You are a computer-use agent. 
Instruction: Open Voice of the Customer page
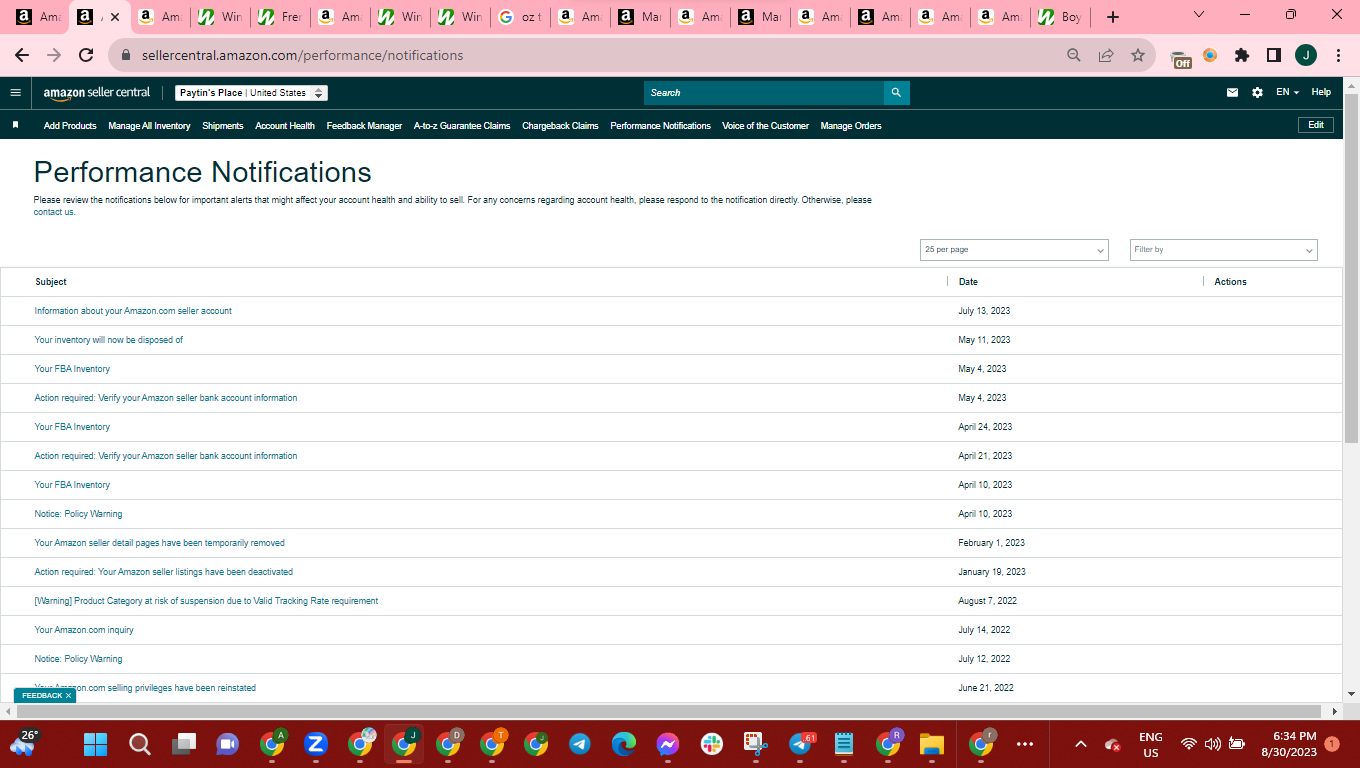(765, 126)
